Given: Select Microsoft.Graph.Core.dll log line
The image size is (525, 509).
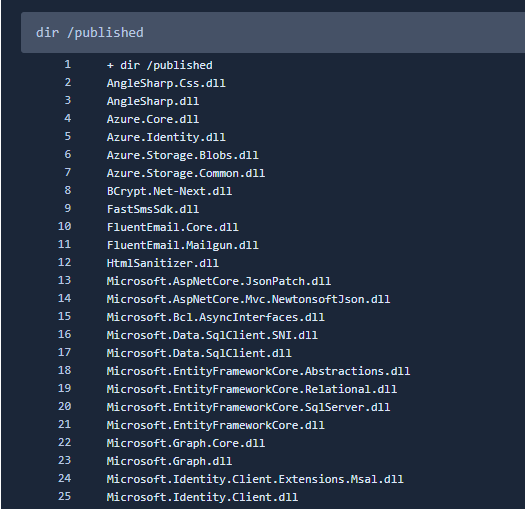Looking at the screenshot, I should [x=186, y=443].
